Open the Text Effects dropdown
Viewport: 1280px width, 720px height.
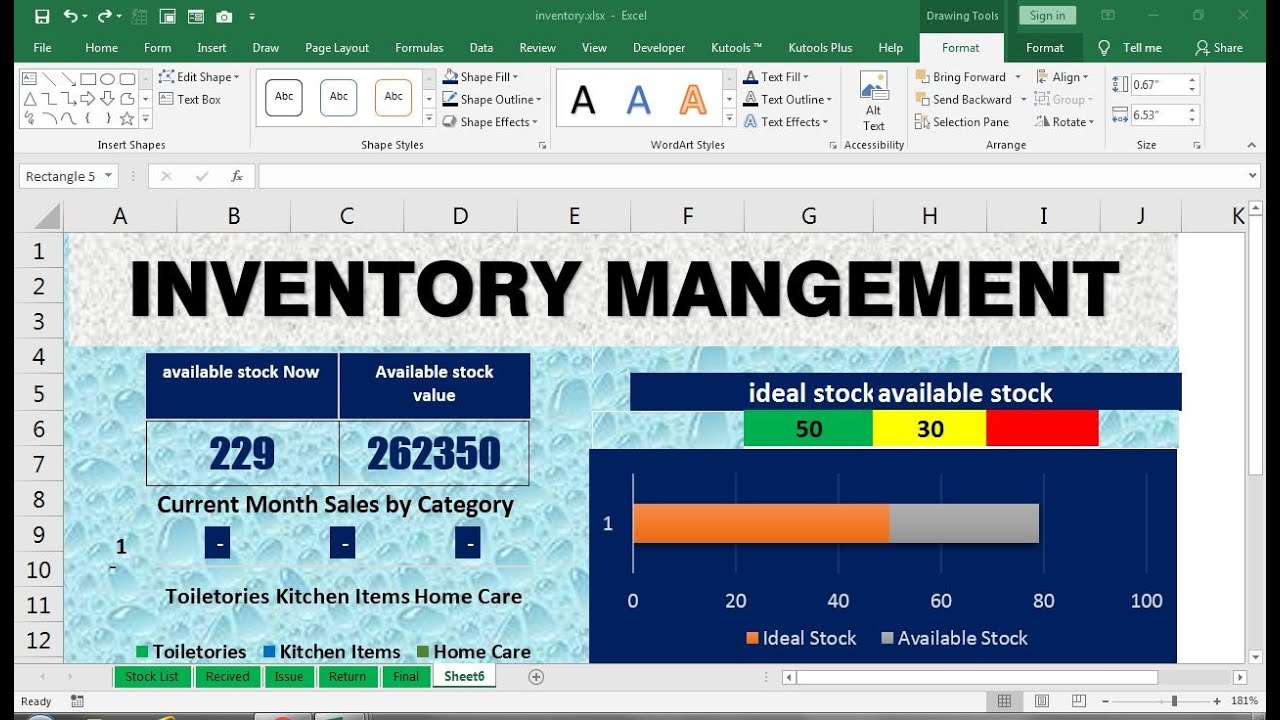click(x=786, y=122)
